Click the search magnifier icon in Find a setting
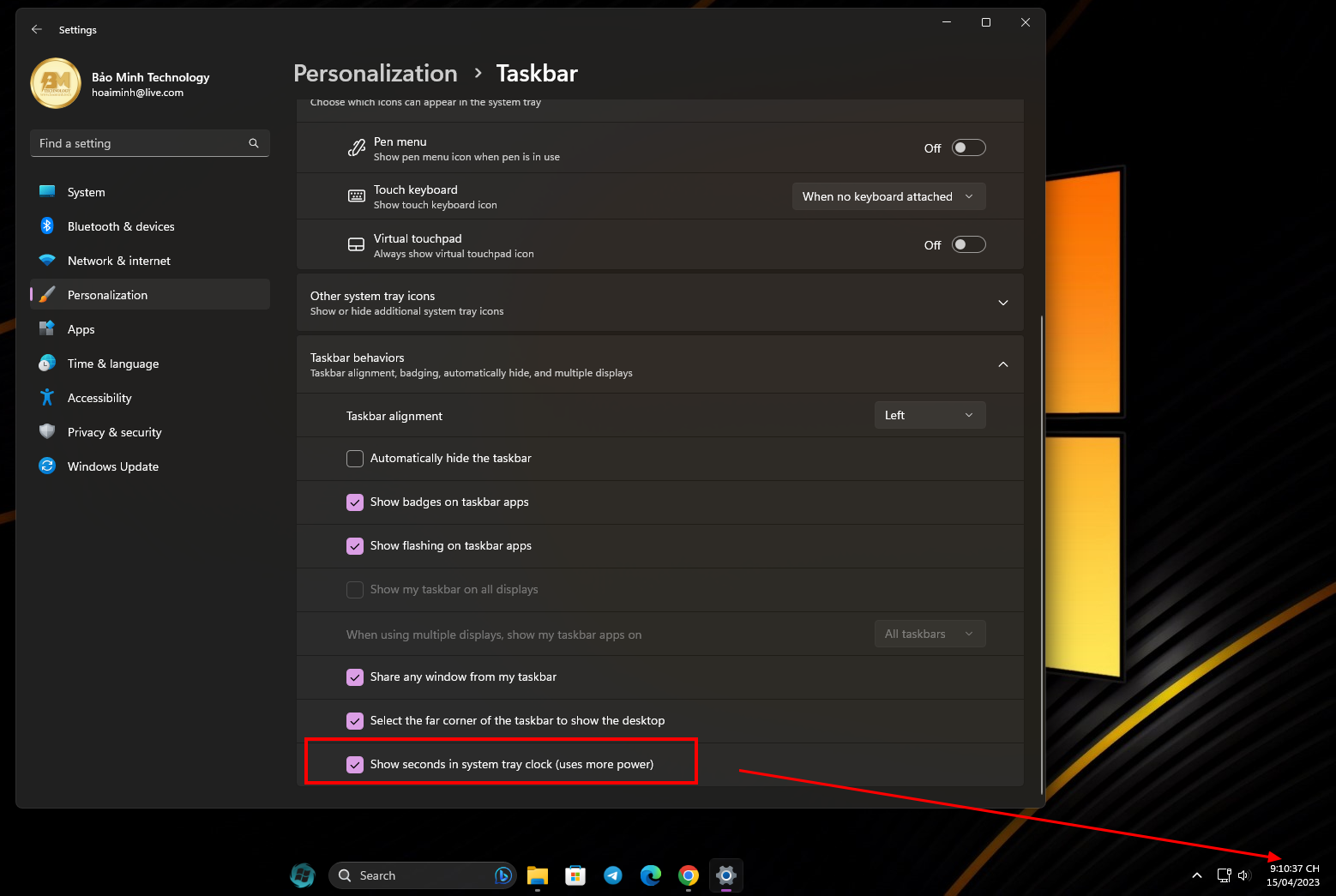Image resolution: width=1336 pixels, height=896 pixels. click(254, 143)
